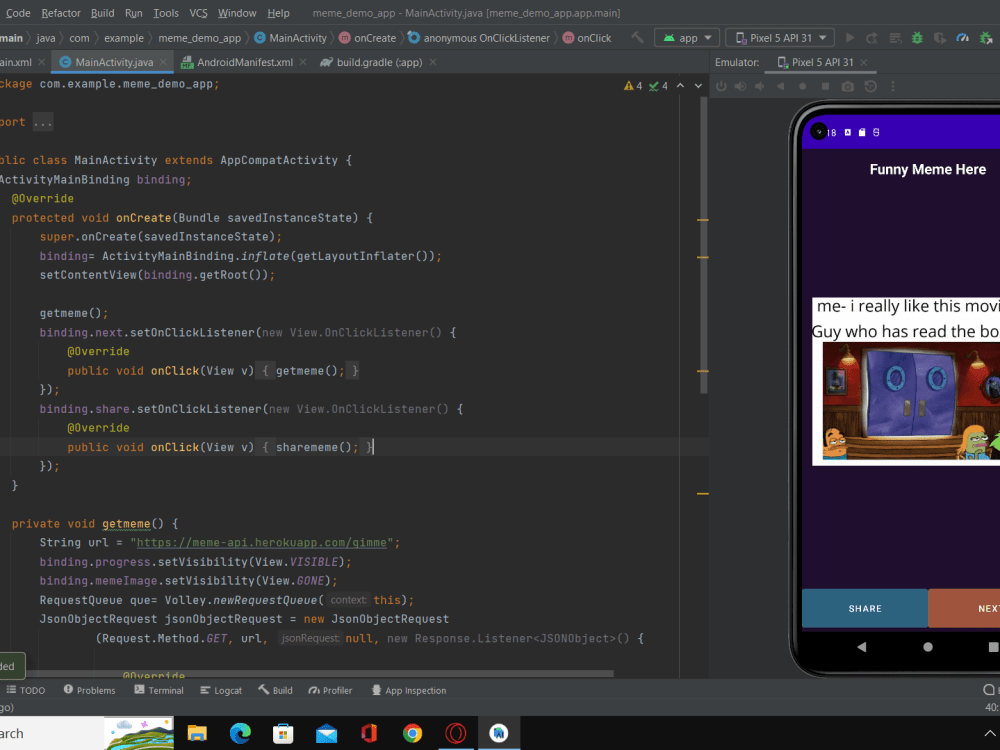The height and width of the screenshot is (750, 1000).
Task: Click Apply Changes and Restart Activity icon
Action: [872, 38]
